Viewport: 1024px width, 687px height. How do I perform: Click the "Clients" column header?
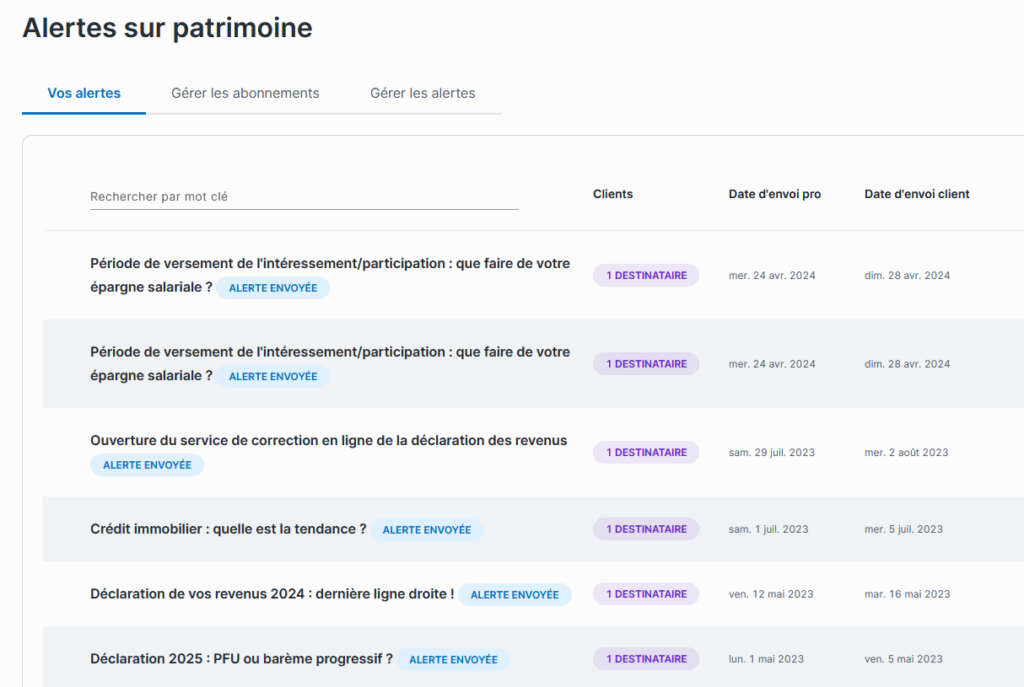(x=612, y=194)
